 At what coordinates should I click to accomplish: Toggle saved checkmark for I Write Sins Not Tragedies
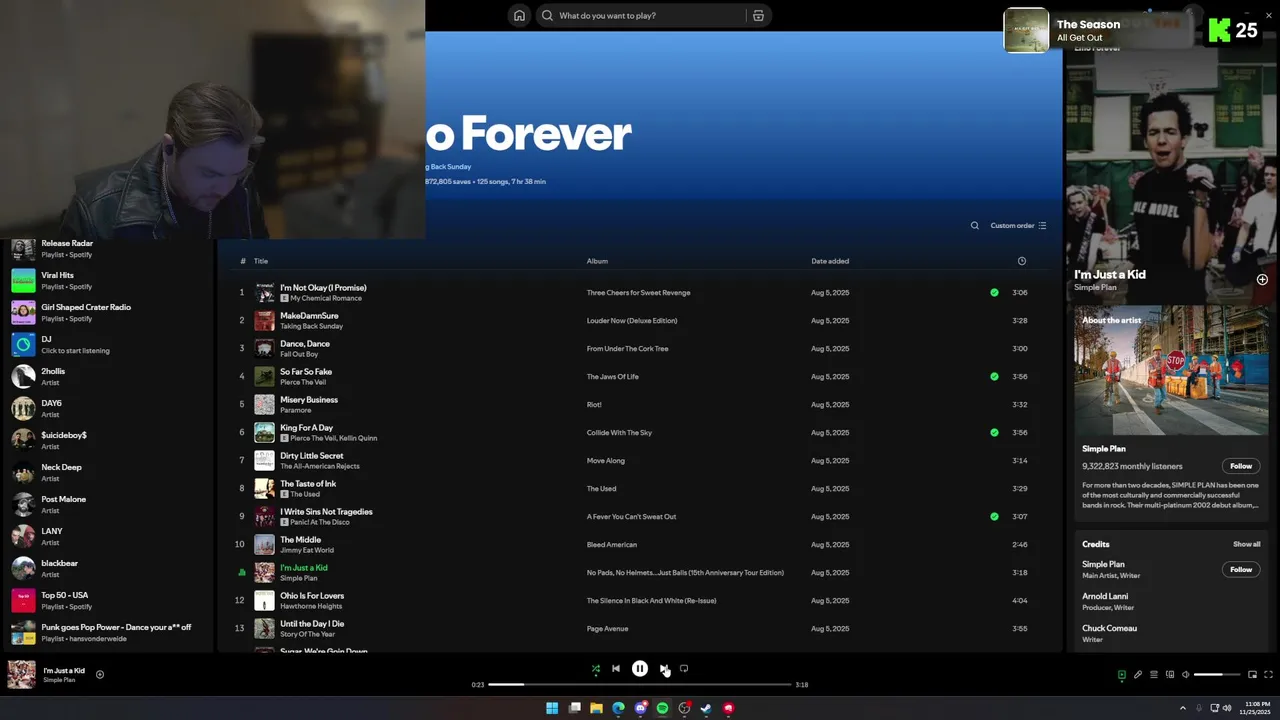pos(994,517)
